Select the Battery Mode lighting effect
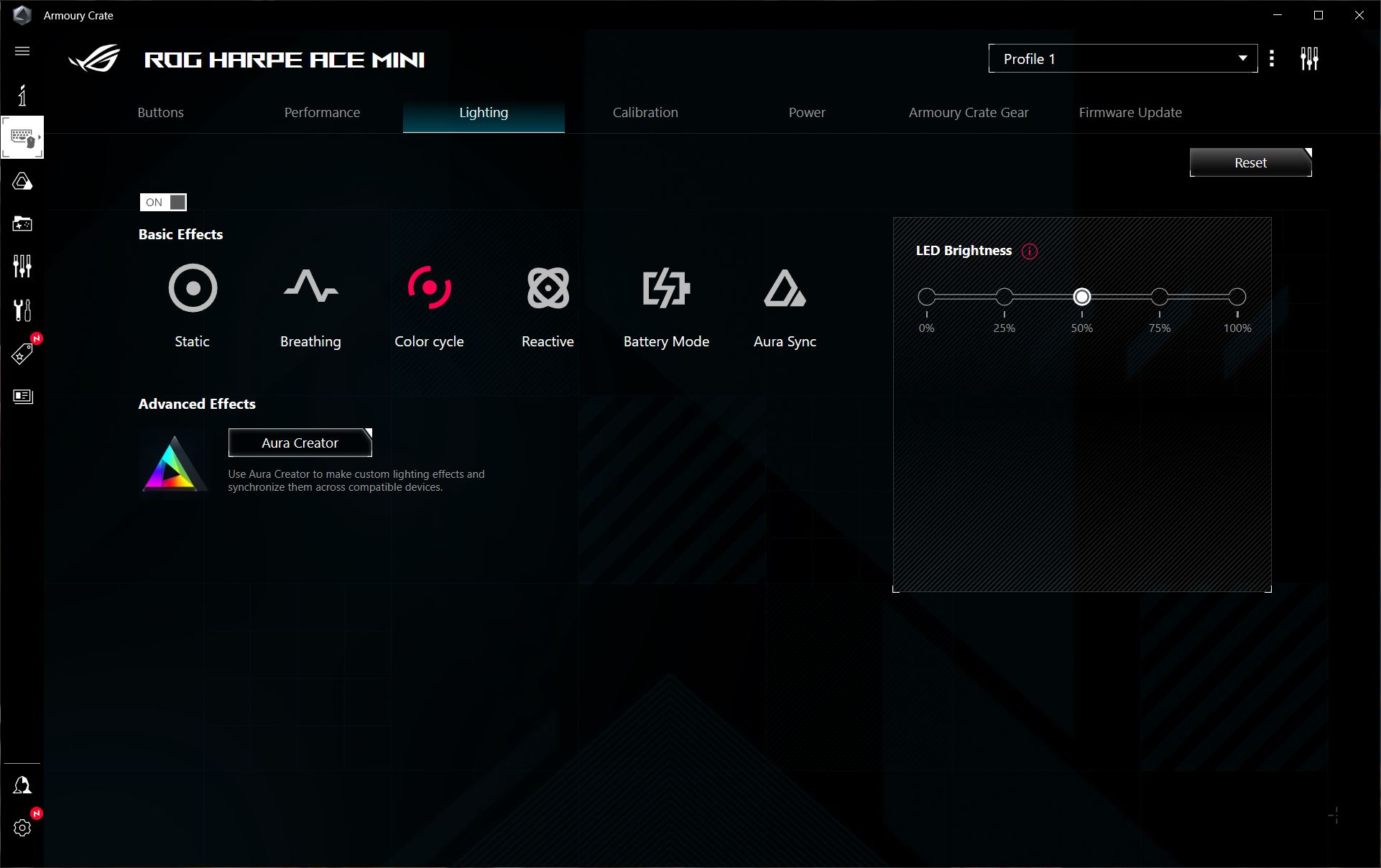 (x=666, y=307)
